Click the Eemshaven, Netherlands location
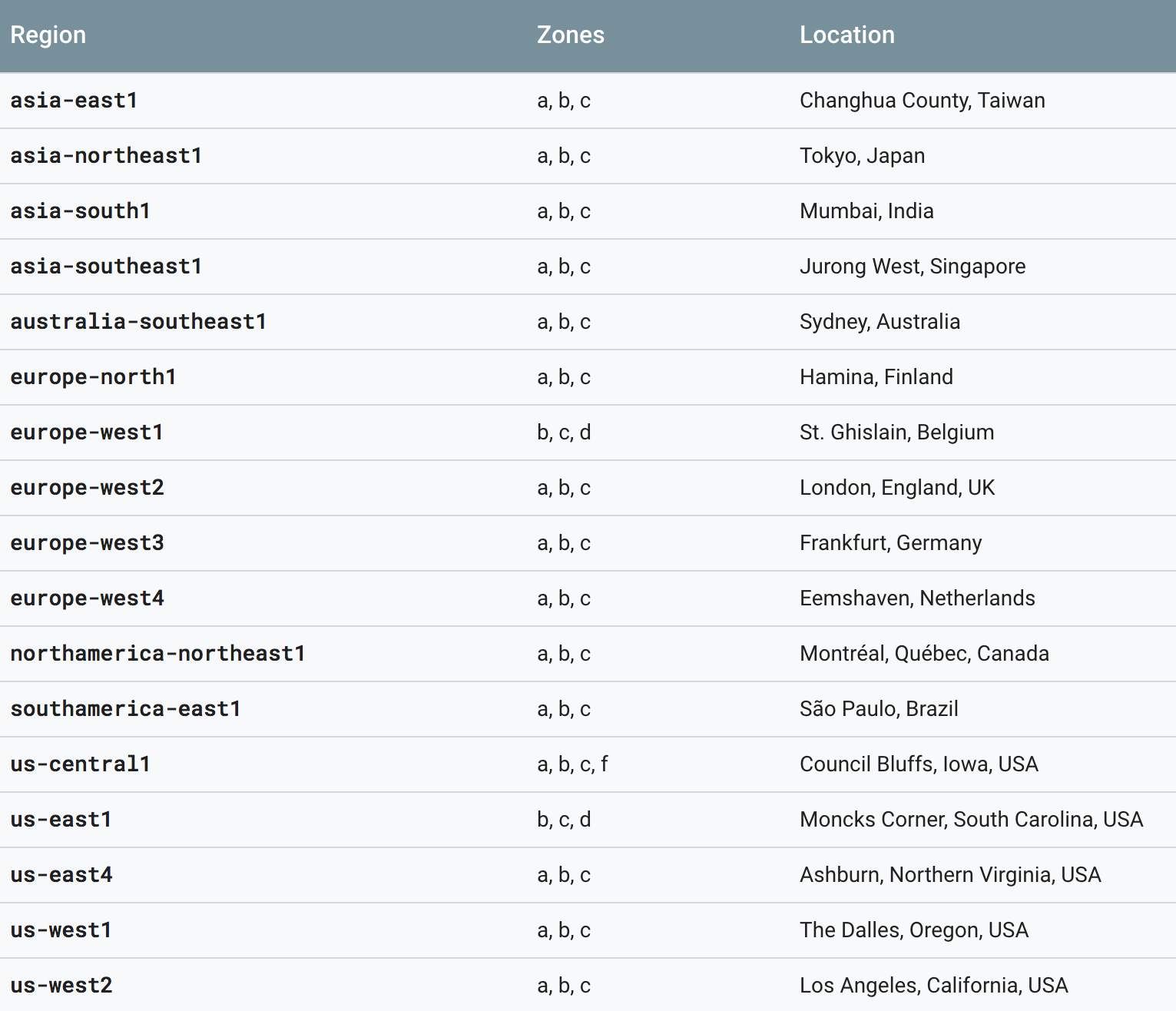 (917, 598)
